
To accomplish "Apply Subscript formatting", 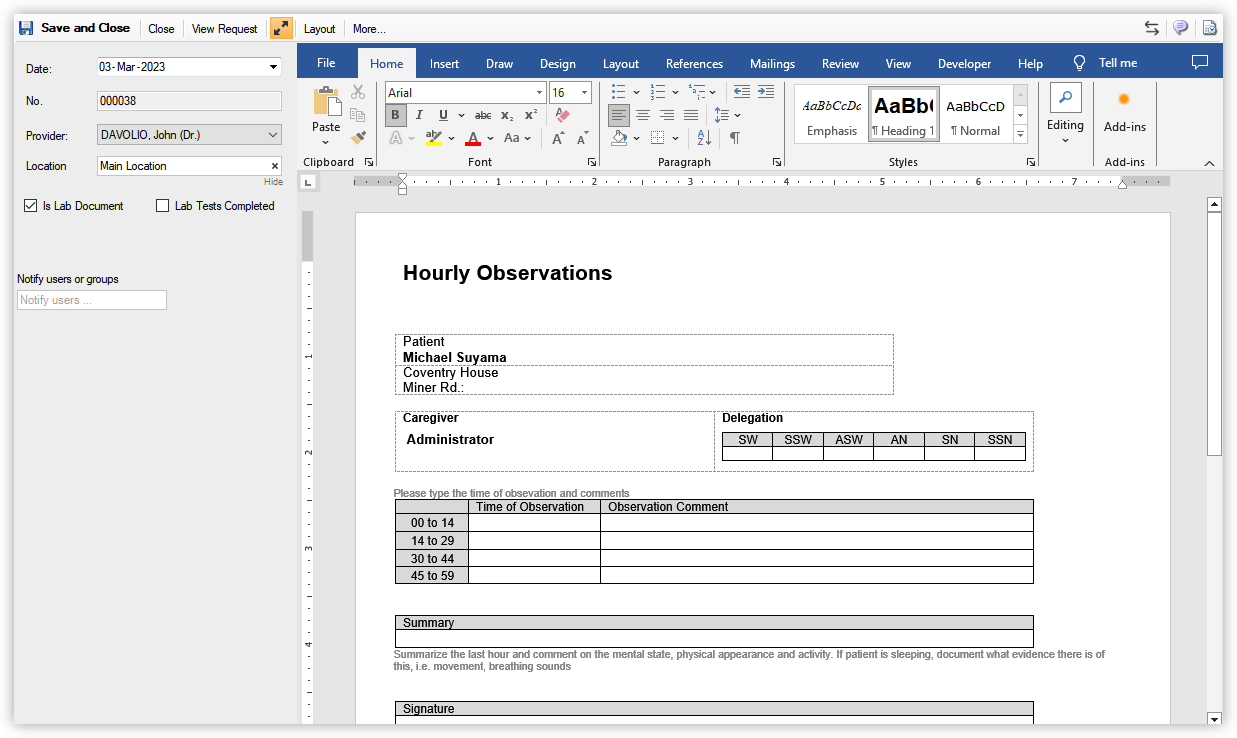I will click(x=506, y=114).
